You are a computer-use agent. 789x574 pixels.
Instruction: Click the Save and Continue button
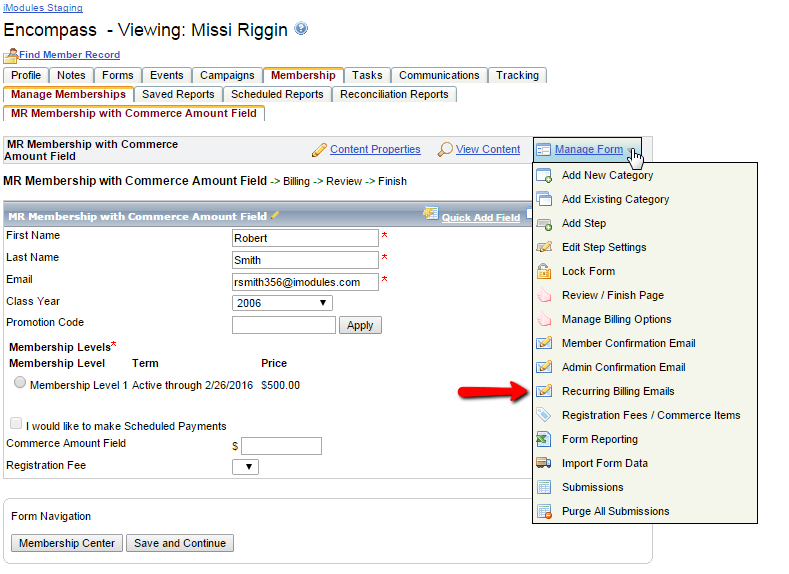point(180,543)
